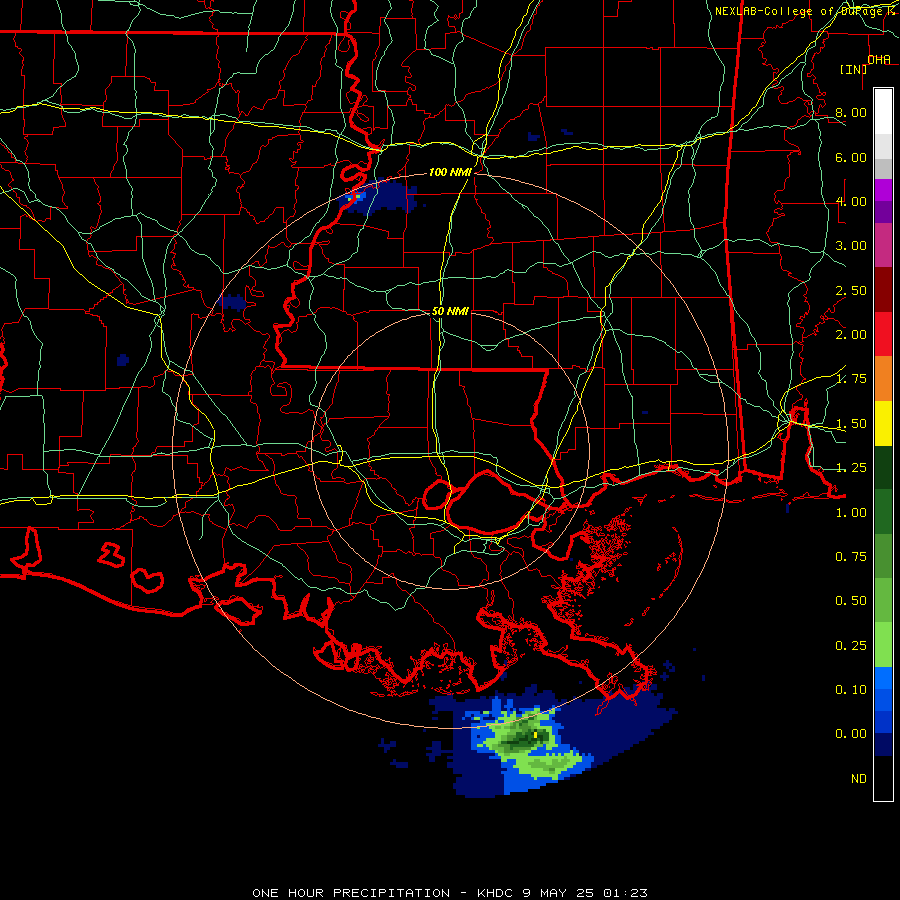Click the 0.50 legend value

851,601
